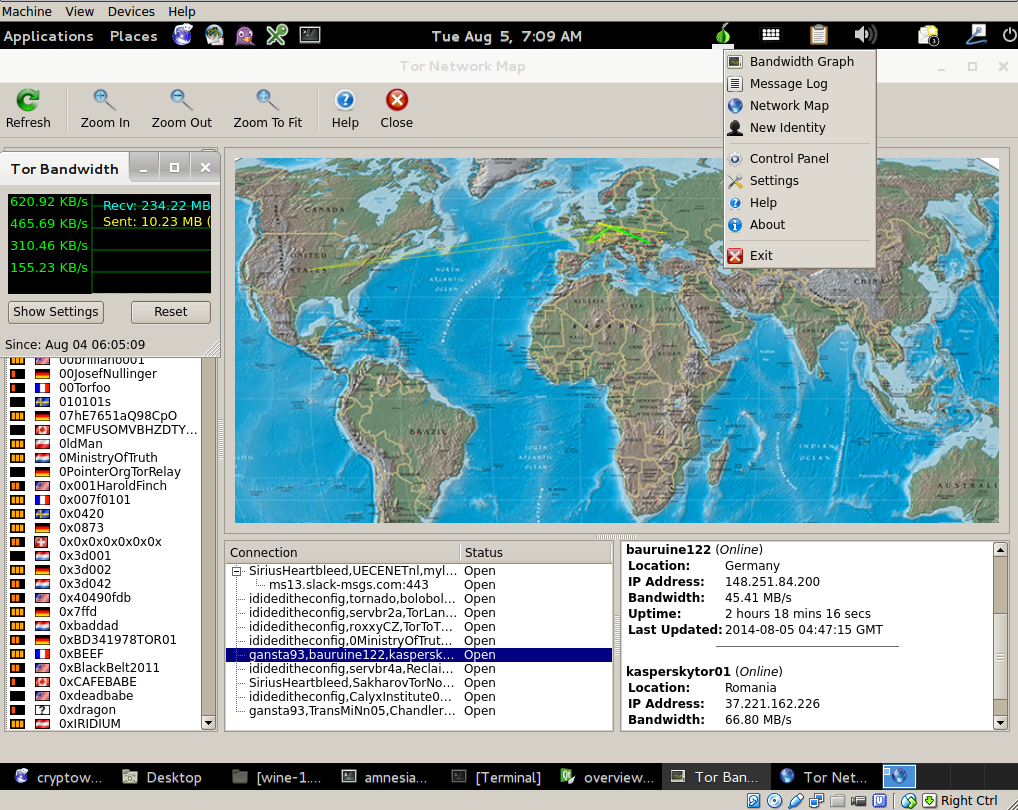Select the ididedtheconfig,roxxyCZ,TorToT circuit row
The image size is (1018, 810).
pos(419,627)
